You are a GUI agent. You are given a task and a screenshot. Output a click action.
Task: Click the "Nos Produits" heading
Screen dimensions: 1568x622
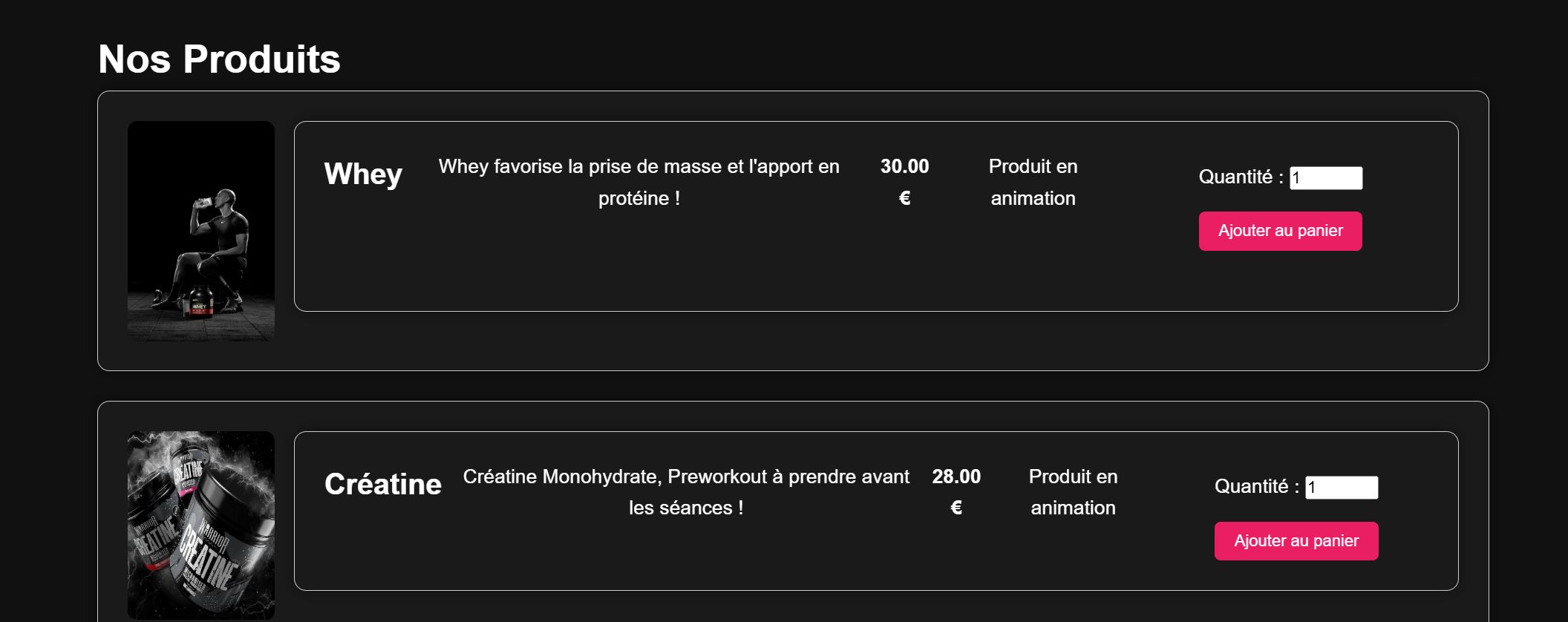click(219, 59)
